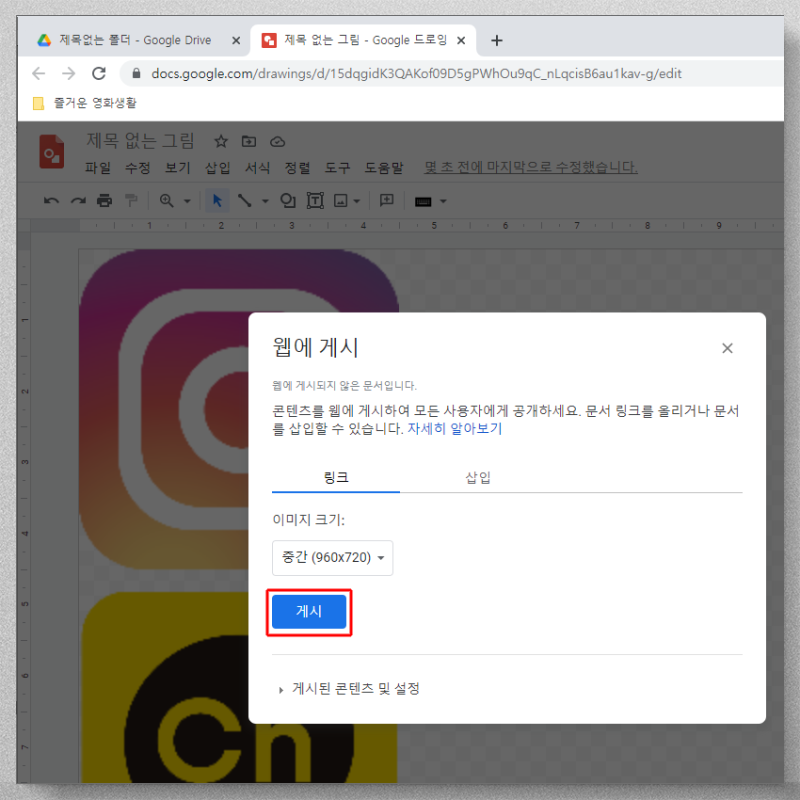This screenshot has height=800, width=800.
Task: Click the Instagram logo image on canvas
Action: [163, 408]
